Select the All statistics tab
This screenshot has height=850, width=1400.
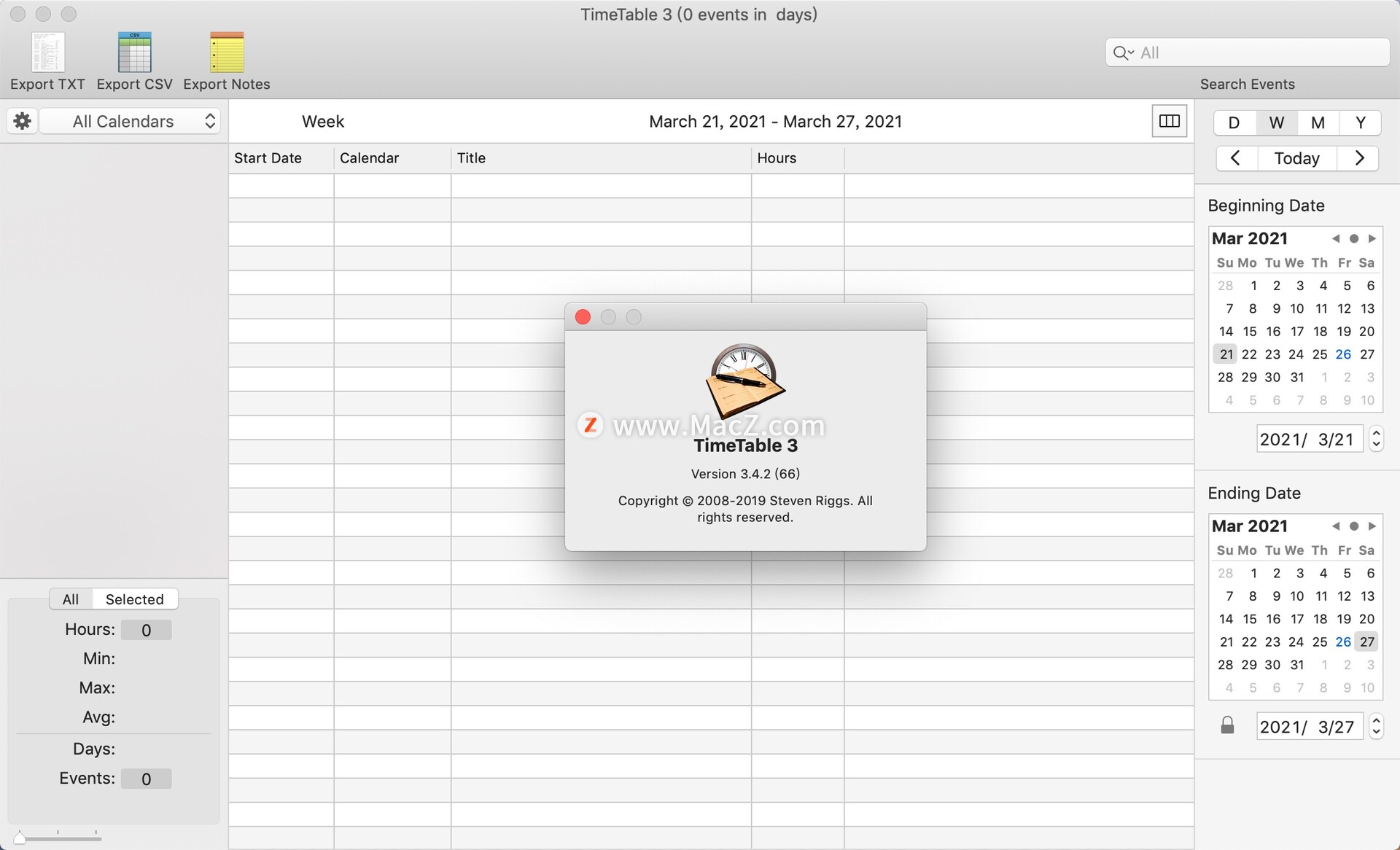click(71, 599)
